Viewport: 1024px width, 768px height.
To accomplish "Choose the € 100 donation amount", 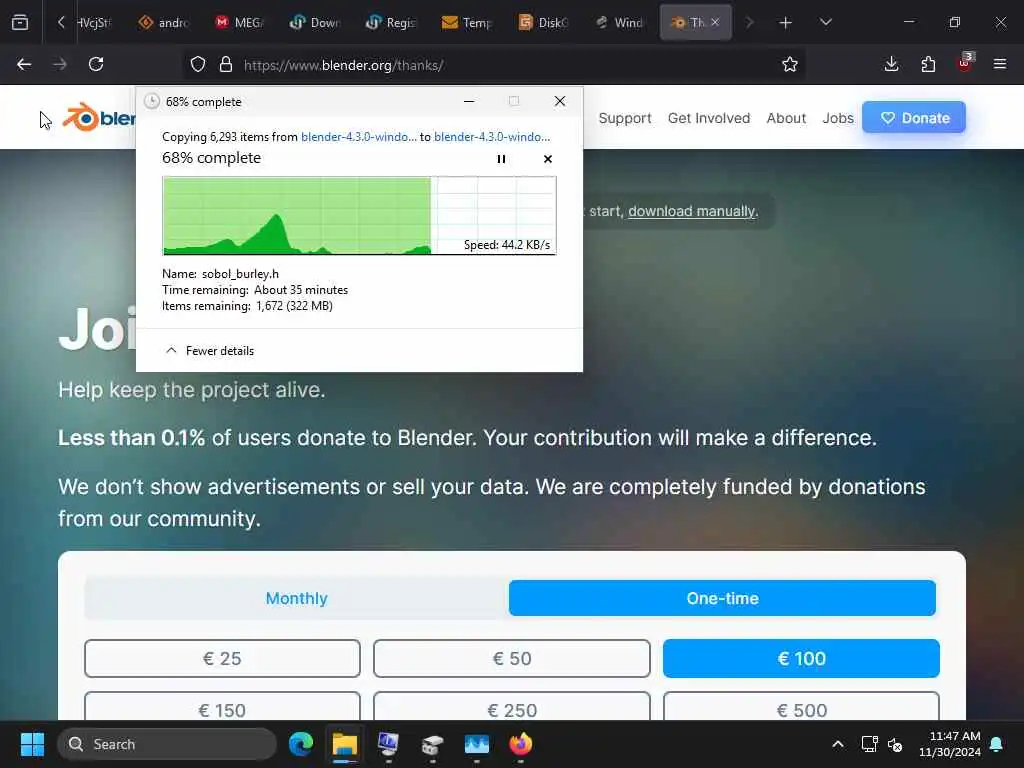I will (x=801, y=658).
